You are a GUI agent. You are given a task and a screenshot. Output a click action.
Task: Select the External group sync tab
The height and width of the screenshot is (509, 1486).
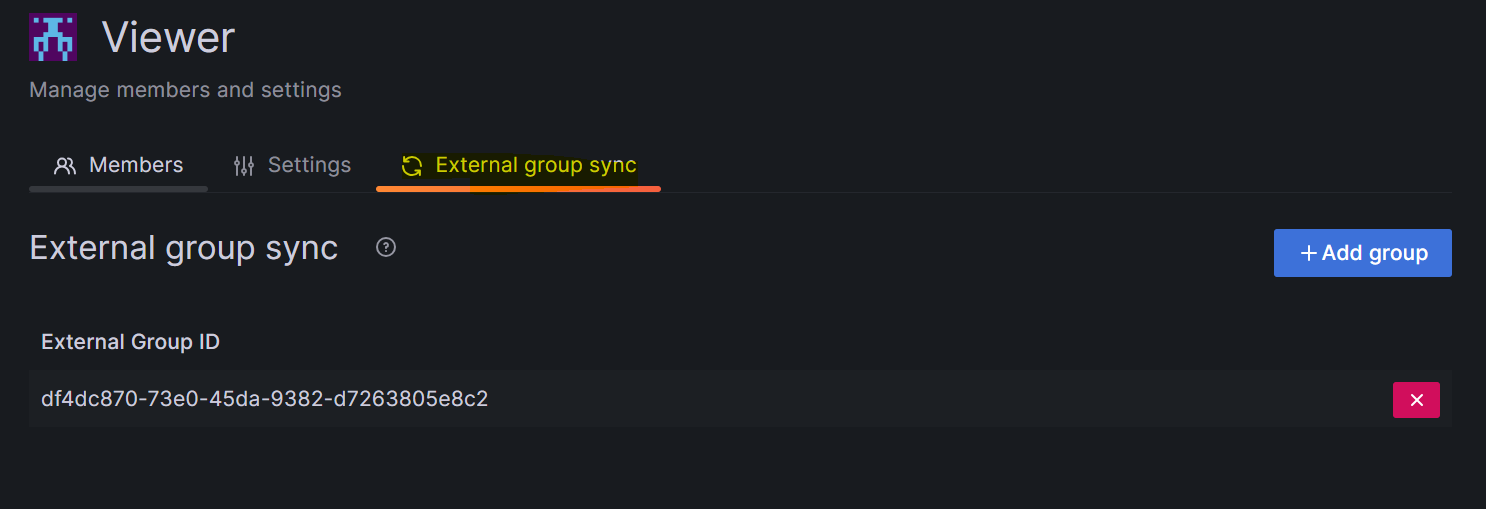(x=536, y=165)
